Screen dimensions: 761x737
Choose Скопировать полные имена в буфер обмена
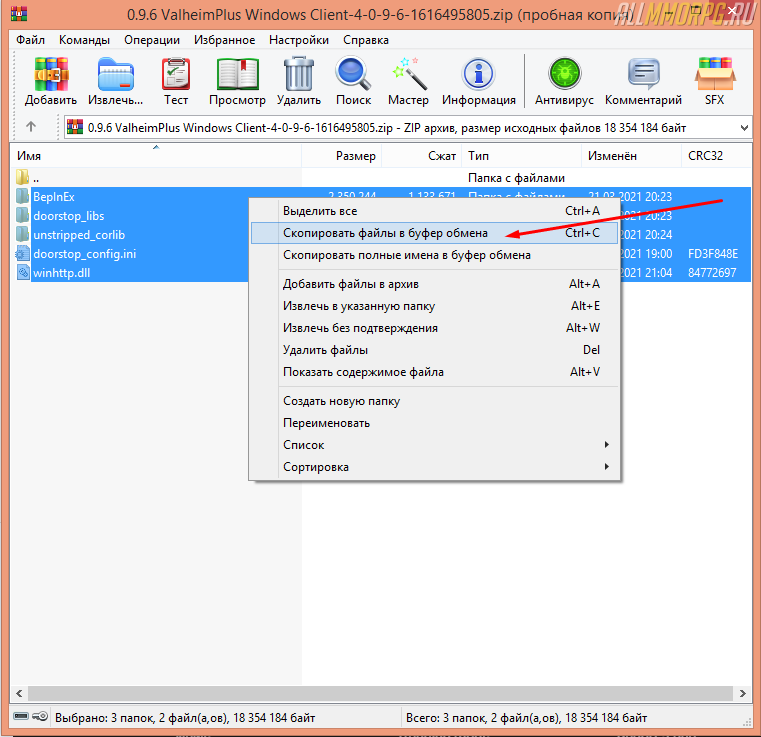[x=434, y=255]
